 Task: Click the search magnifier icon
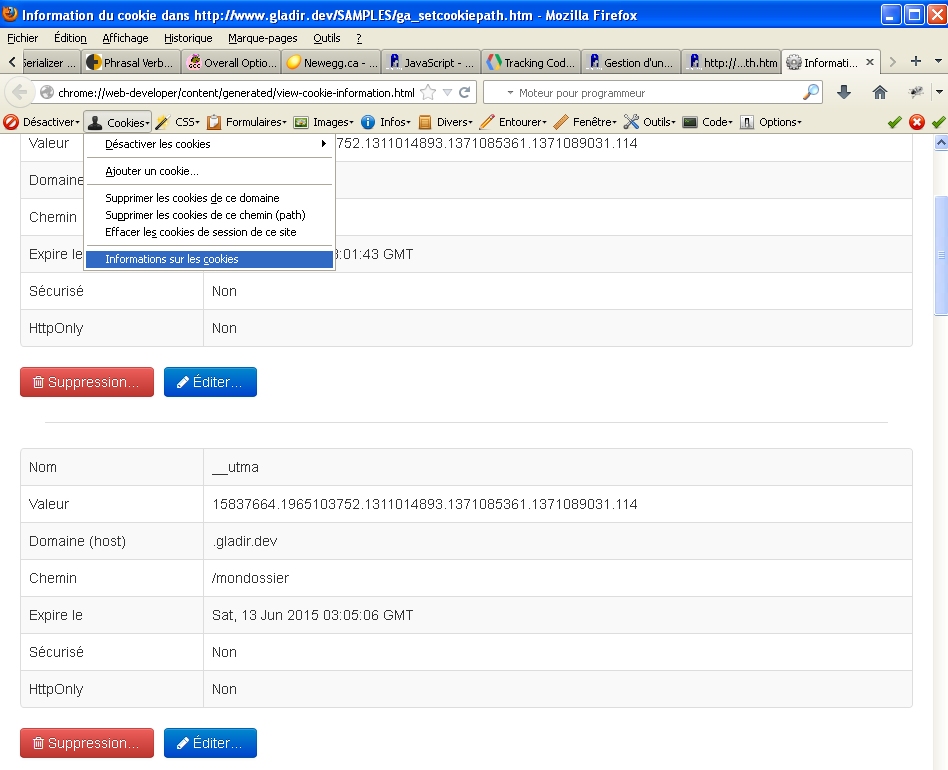coord(811,92)
